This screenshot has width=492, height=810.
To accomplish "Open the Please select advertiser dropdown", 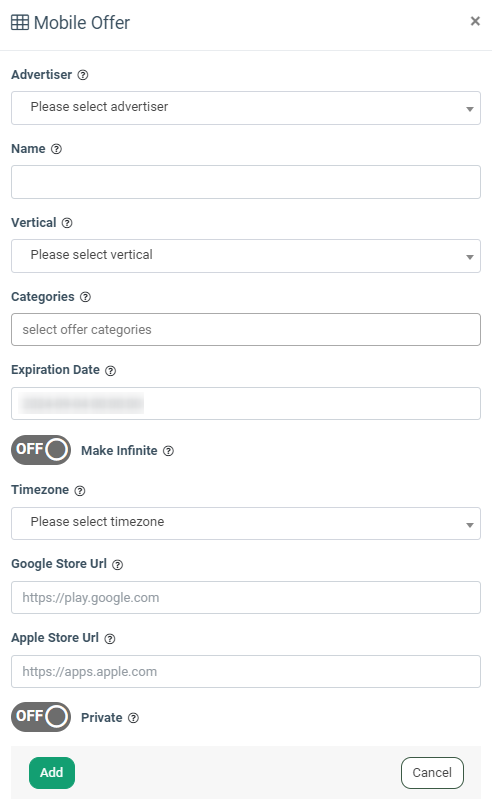I will (x=246, y=108).
